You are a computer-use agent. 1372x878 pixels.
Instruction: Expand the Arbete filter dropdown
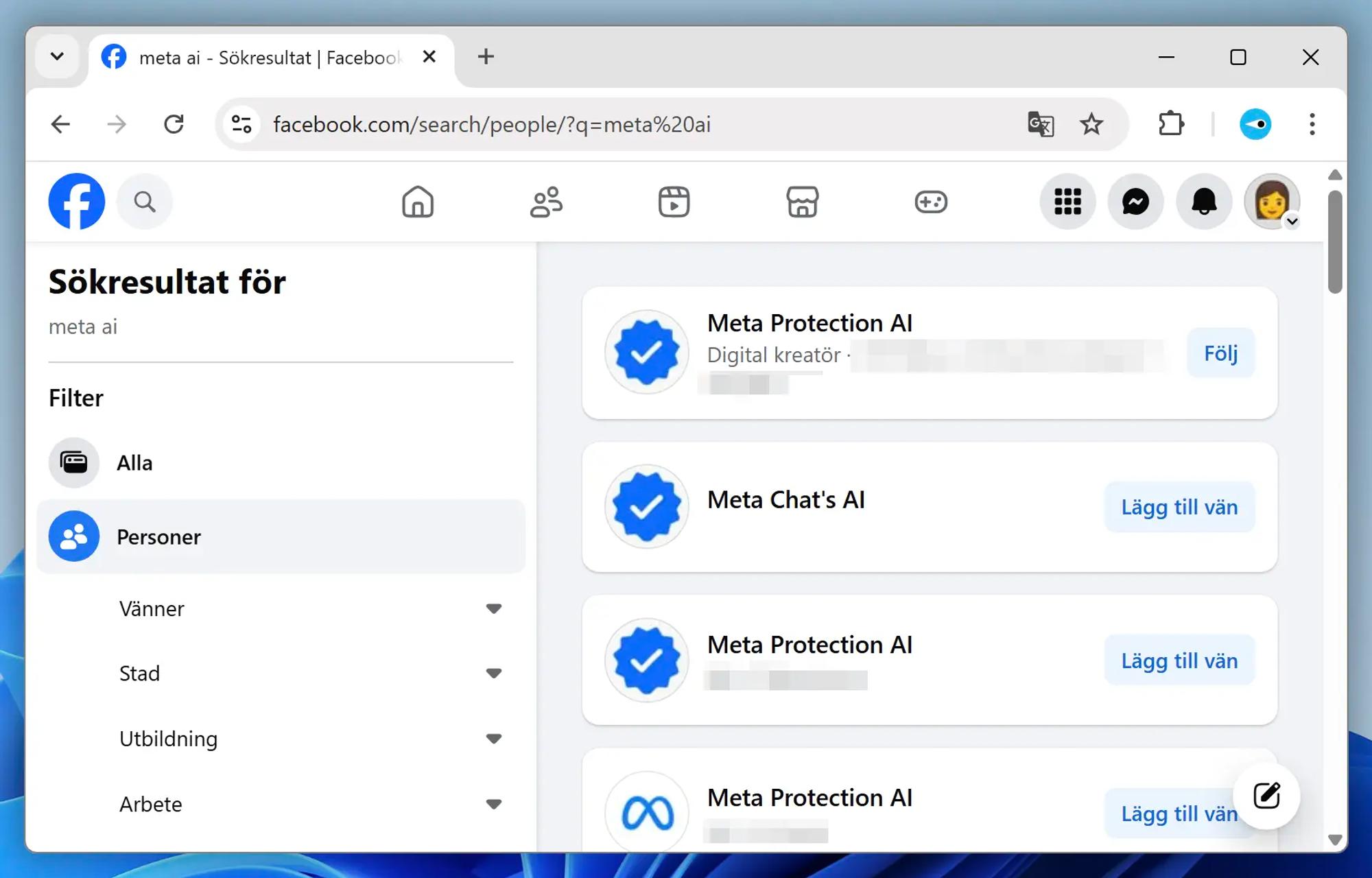click(x=493, y=803)
